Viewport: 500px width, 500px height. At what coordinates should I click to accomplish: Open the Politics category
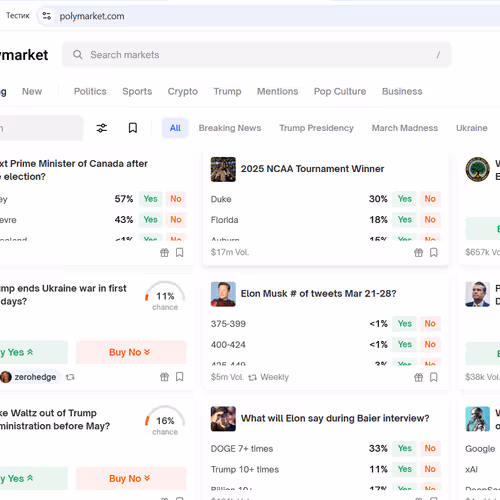(90, 91)
